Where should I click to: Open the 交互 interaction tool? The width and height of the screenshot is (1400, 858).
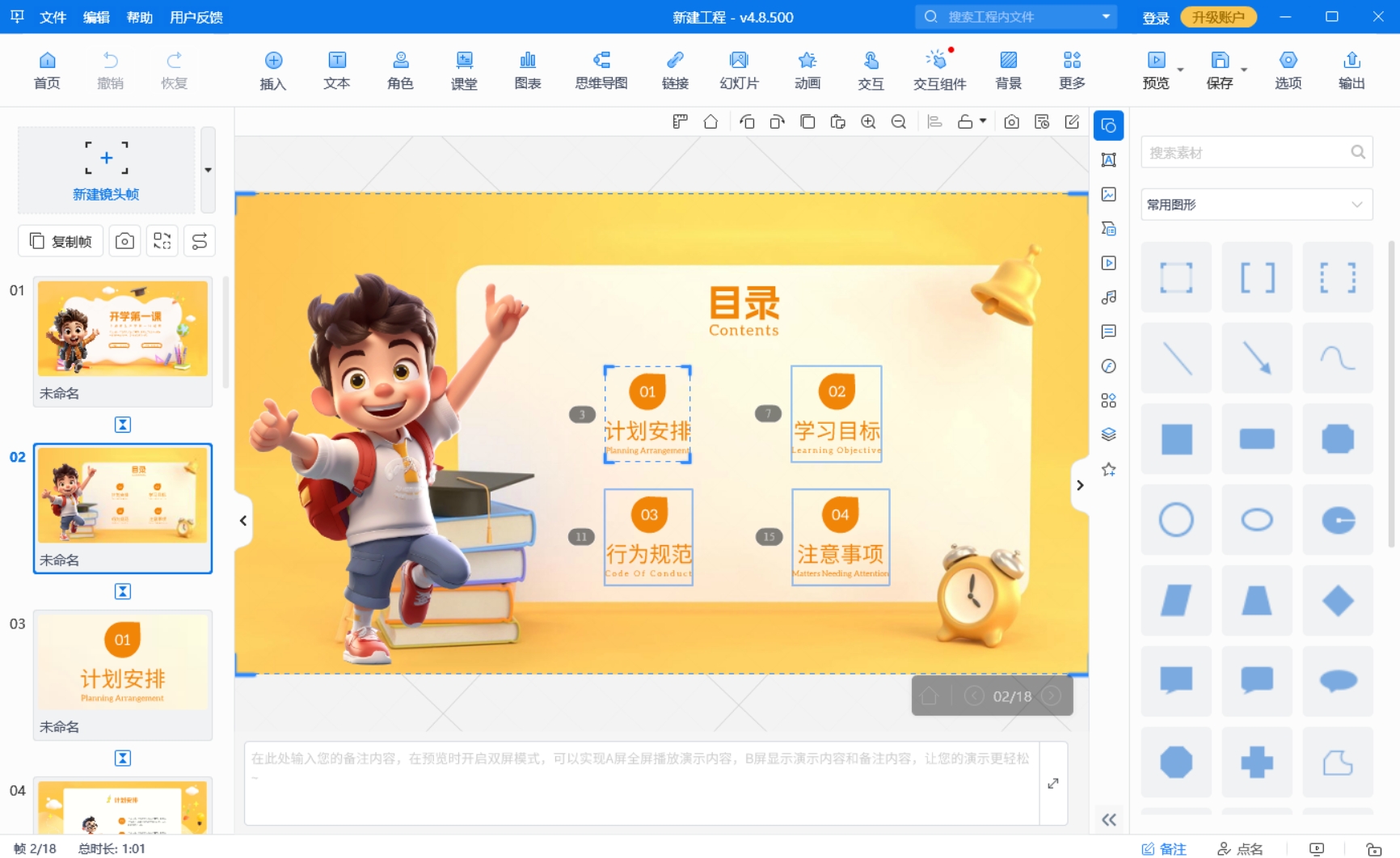(x=871, y=70)
